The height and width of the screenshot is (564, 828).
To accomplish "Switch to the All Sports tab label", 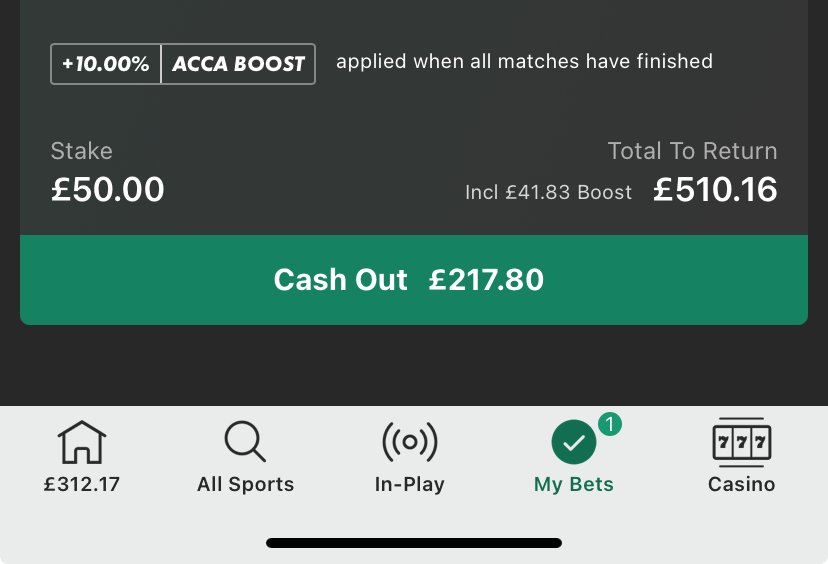I will pos(245,485).
